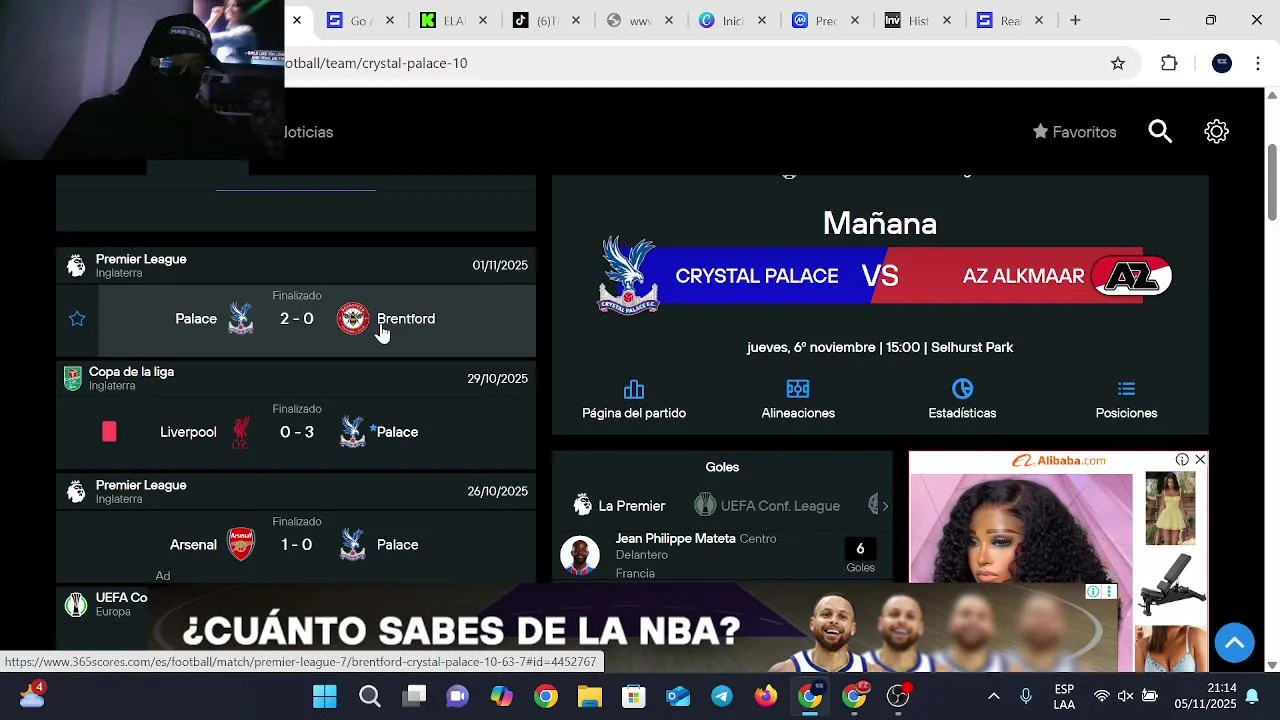Open the Arsenal 1 - 0 Palace match
The image size is (1280, 720).
pos(296,545)
